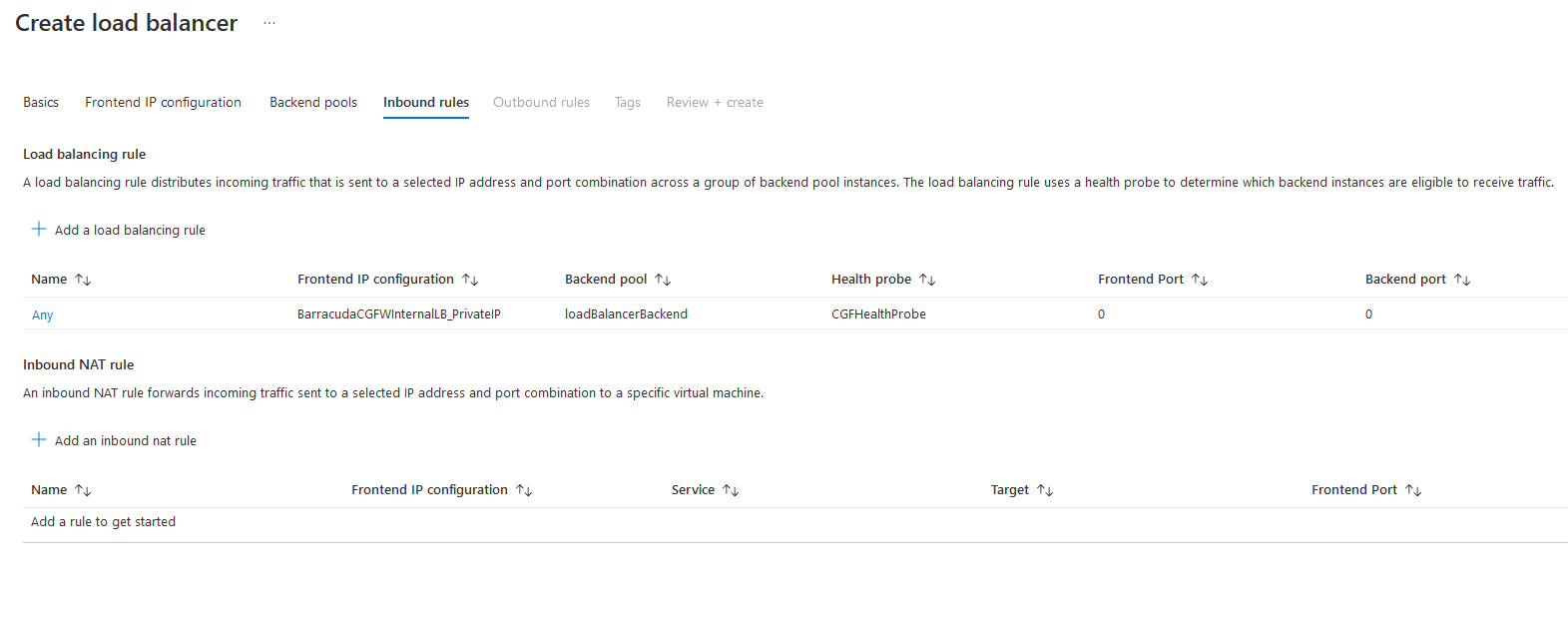Sort NAT rules by Frontend IP configuration arrows
Viewport: 1568px width, 621px height.
[x=524, y=490]
